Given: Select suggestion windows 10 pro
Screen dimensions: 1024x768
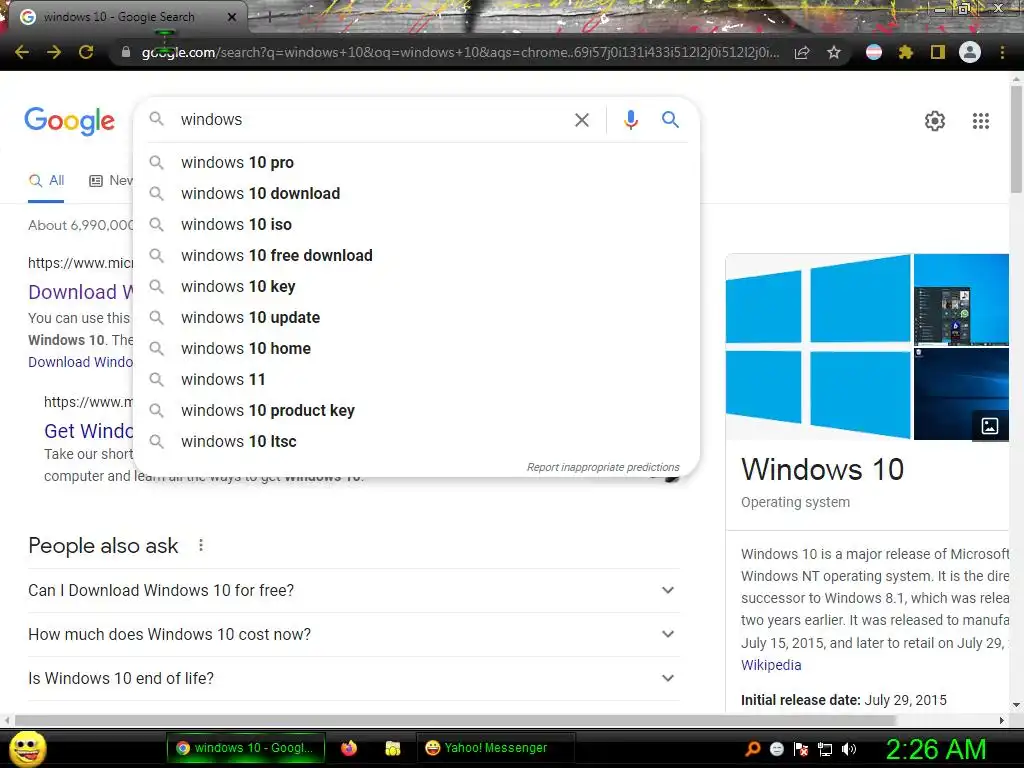Looking at the screenshot, I should pyautogui.click(x=416, y=163).
